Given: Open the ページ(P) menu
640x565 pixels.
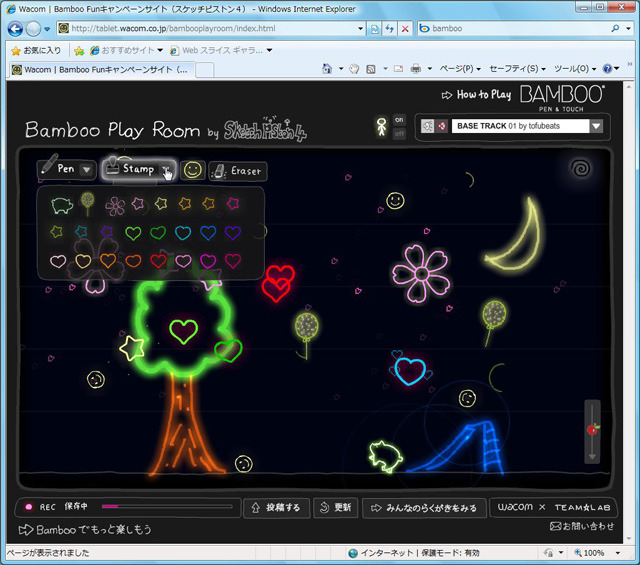Looking at the screenshot, I should [460, 69].
